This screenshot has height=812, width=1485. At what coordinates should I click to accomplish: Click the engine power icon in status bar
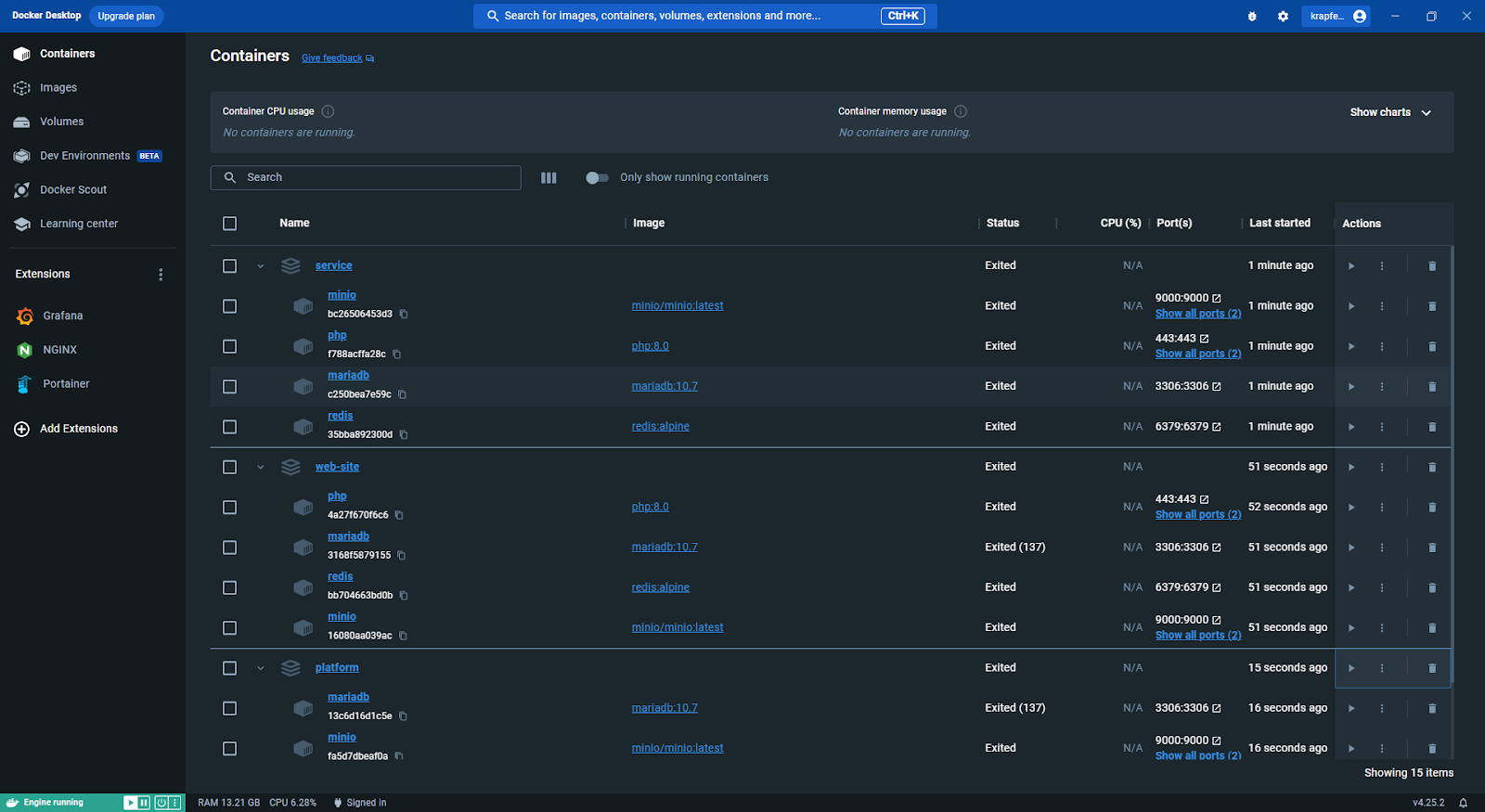[161, 803]
